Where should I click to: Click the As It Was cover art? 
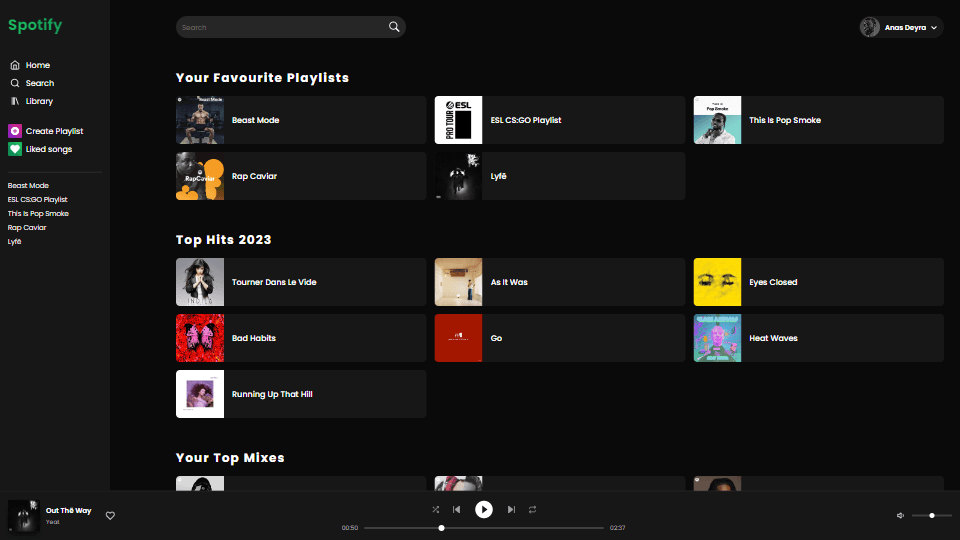tap(459, 282)
